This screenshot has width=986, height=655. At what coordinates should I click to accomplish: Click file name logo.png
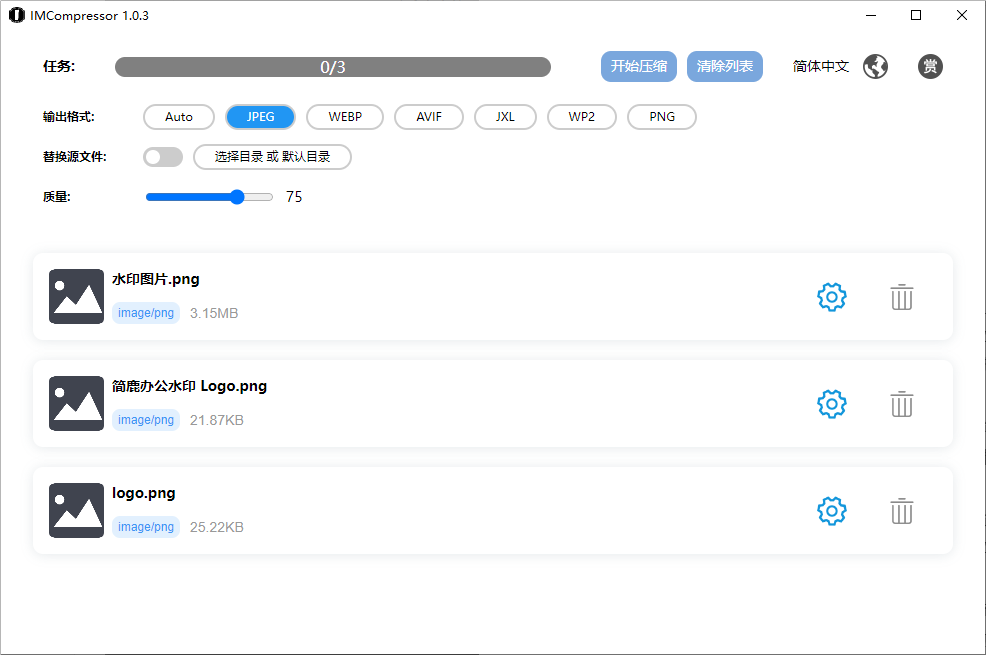(144, 493)
